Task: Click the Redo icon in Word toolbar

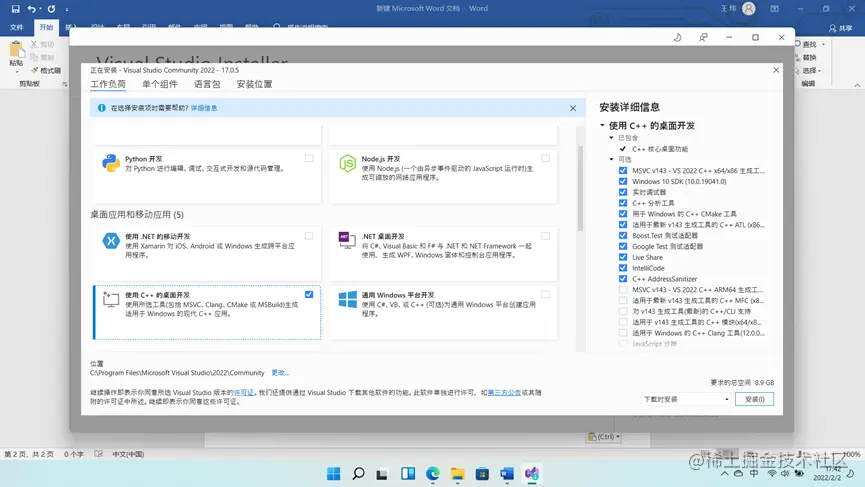Action: point(51,9)
